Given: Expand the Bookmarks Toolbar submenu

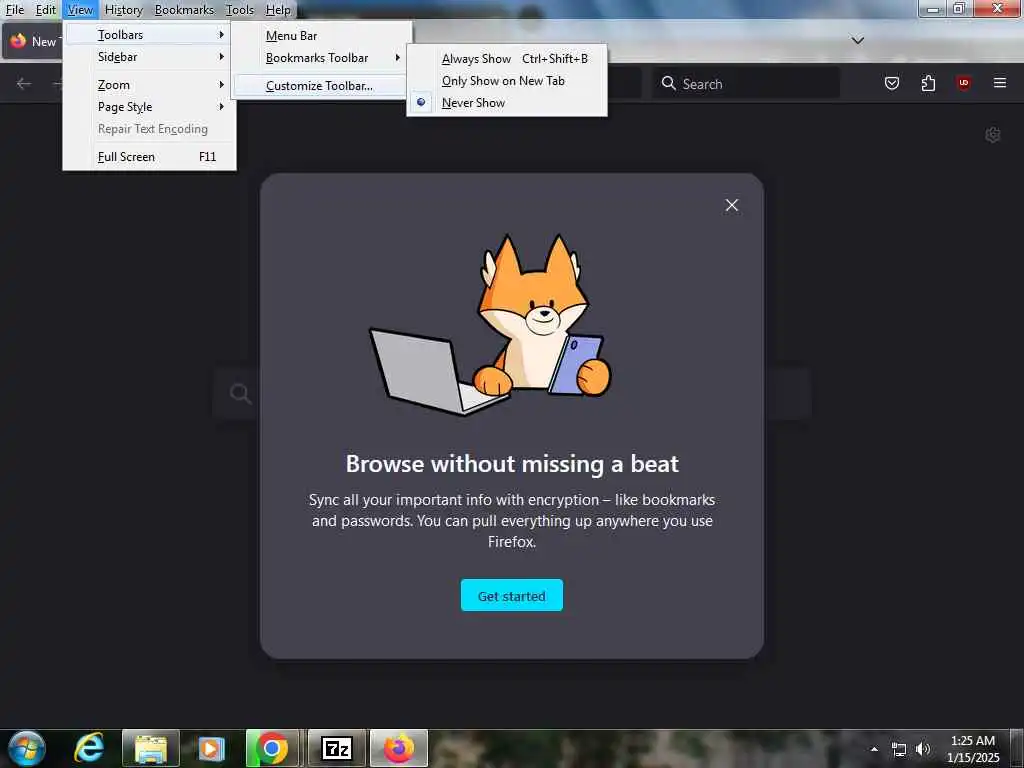Looking at the screenshot, I should [321, 57].
